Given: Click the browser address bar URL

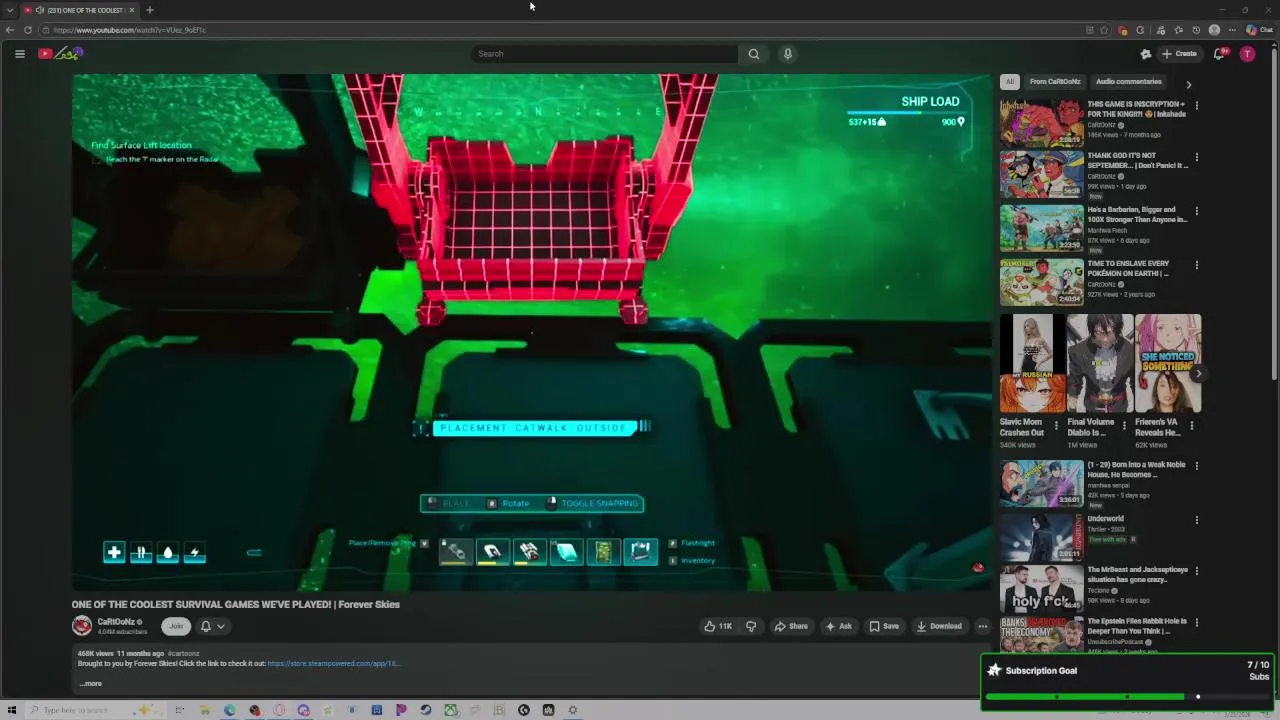Looking at the screenshot, I should click(x=130, y=30).
